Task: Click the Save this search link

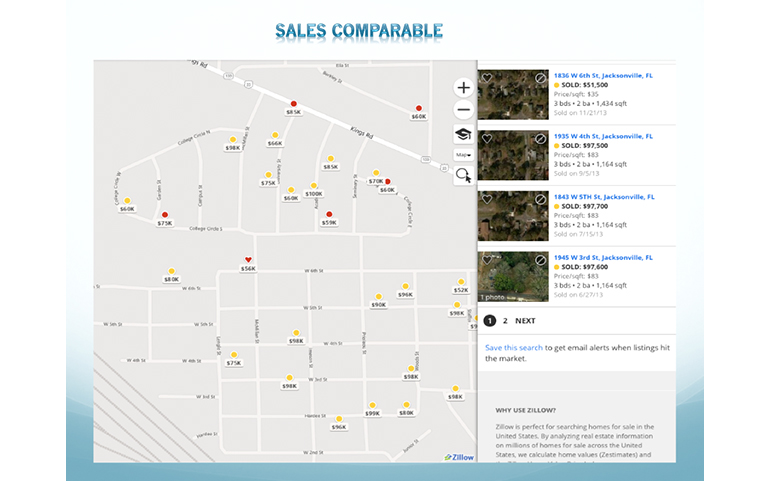Action: coord(514,348)
